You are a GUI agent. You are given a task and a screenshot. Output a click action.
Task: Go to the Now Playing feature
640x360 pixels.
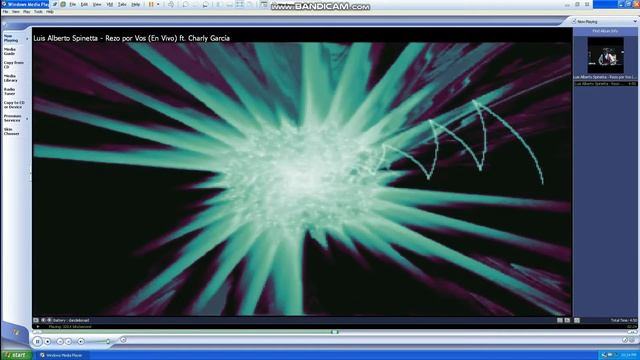tap(11, 38)
